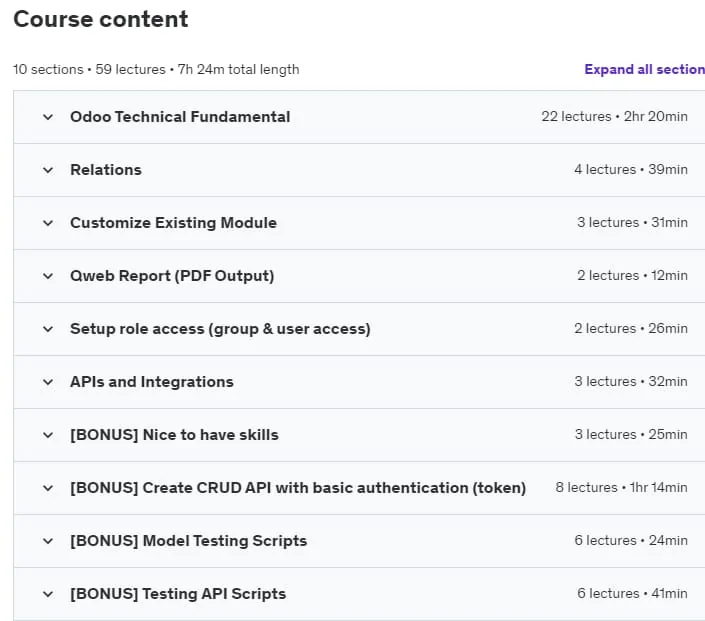The height and width of the screenshot is (621, 705).
Task: Expand [BONUS] Nice to have skills chevron
Action: tap(48, 435)
